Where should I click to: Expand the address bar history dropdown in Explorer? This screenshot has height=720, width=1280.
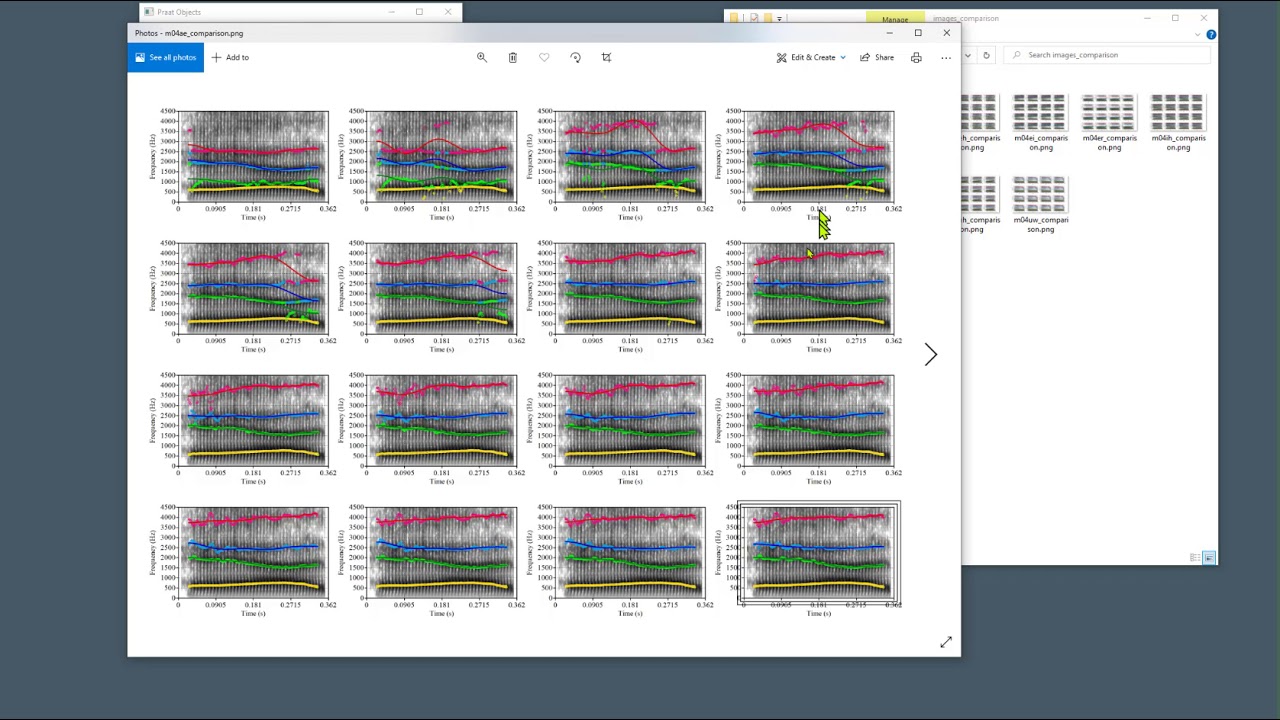pyautogui.click(x=968, y=55)
